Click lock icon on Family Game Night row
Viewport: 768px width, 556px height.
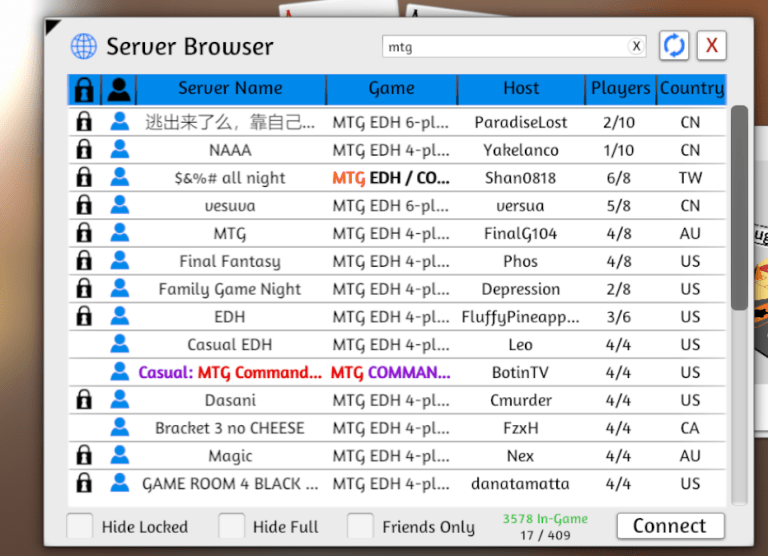coord(84,289)
